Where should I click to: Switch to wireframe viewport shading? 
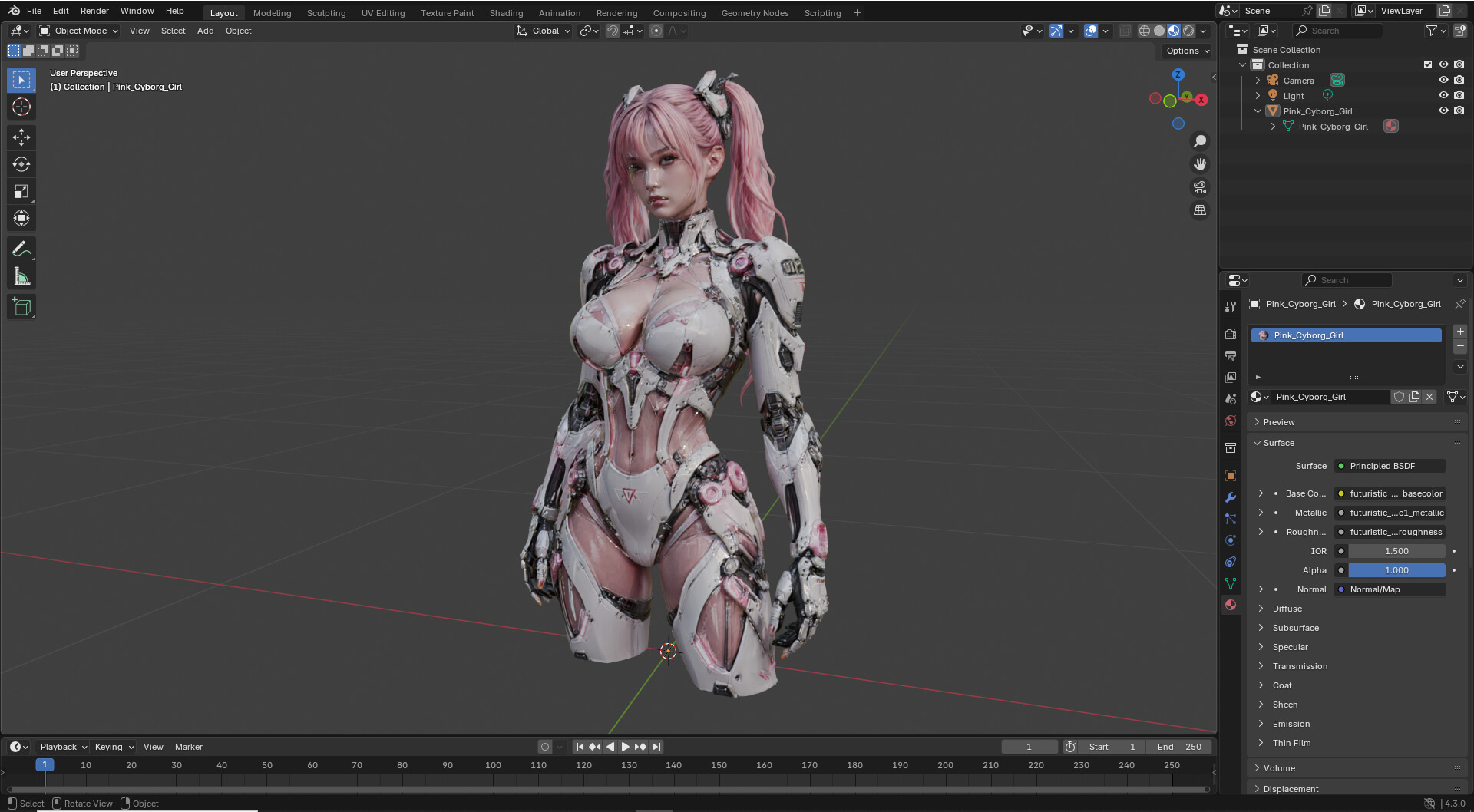click(1145, 31)
